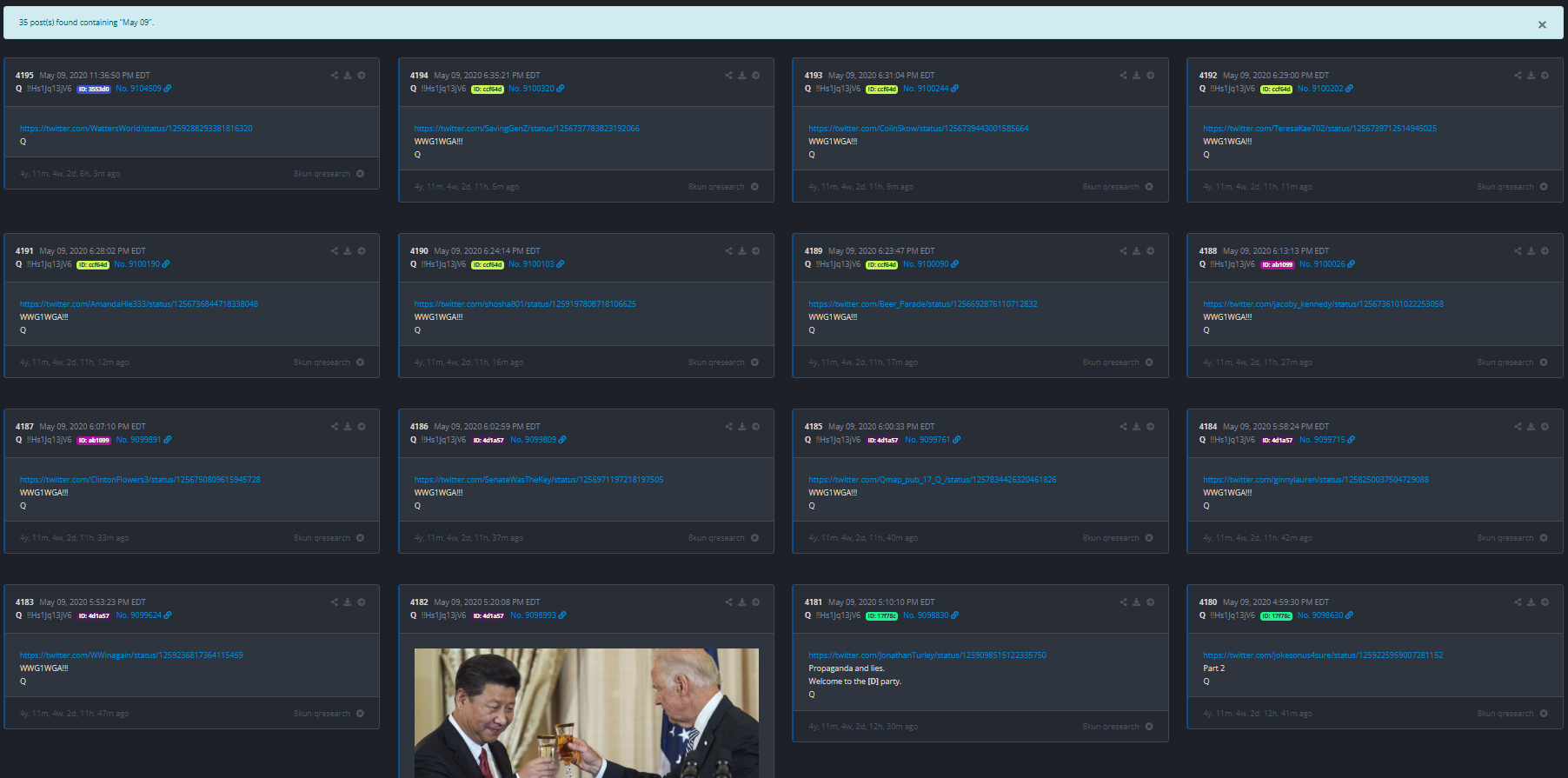Viewport: 1568px width, 778px height.
Task: Click the ID ccf64d badge on post 4194
Action: pyautogui.click(x=488, y=89)
